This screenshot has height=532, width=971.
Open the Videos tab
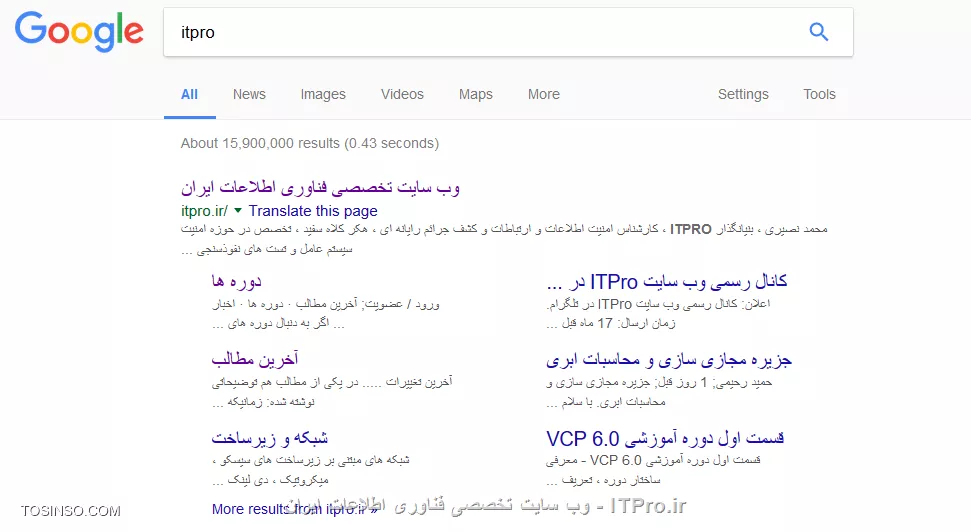pyautogui.click(x=403, y=94)
